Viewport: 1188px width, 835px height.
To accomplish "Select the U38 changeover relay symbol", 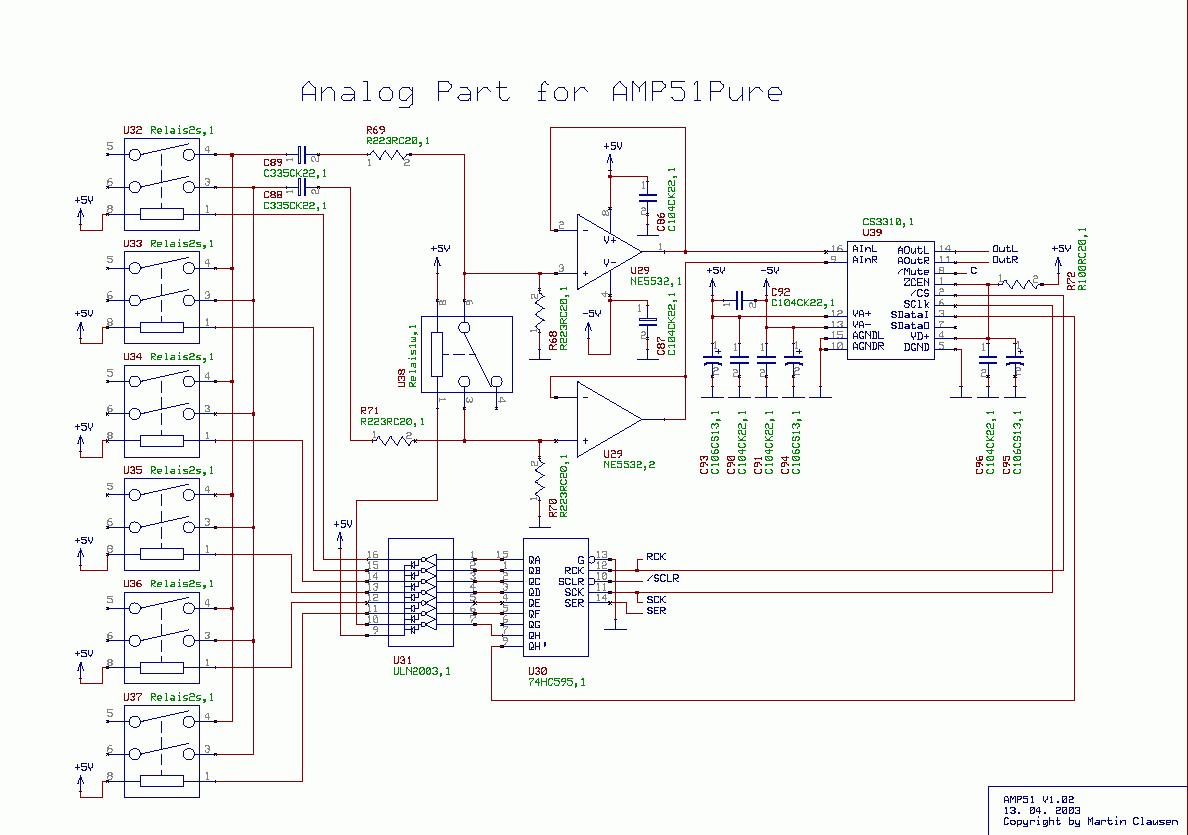I will (x=467, y=354).
